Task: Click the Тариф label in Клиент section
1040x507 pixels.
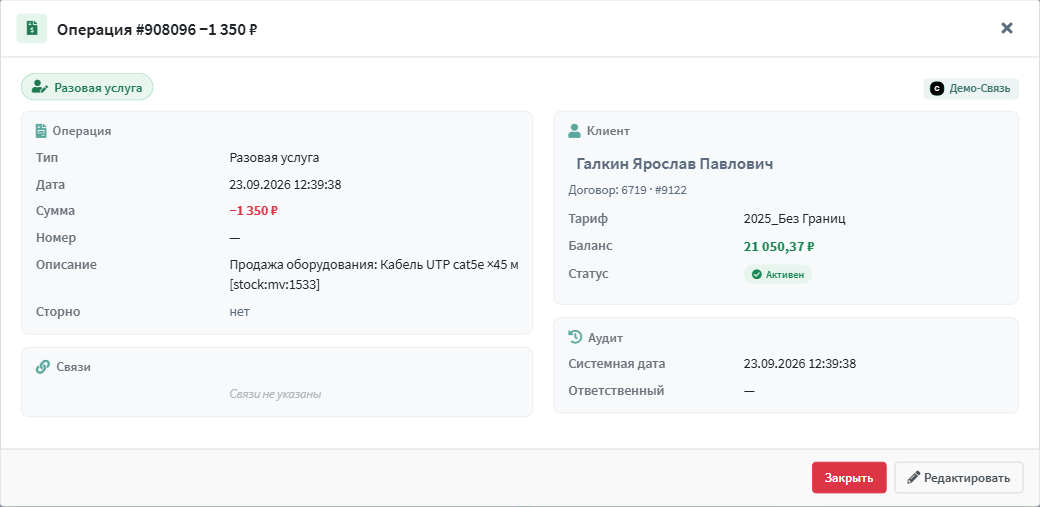Action: click(588, 219)
